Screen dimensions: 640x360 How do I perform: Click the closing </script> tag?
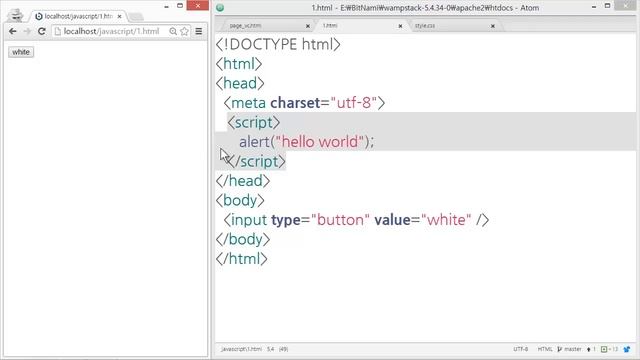[256, 162]
